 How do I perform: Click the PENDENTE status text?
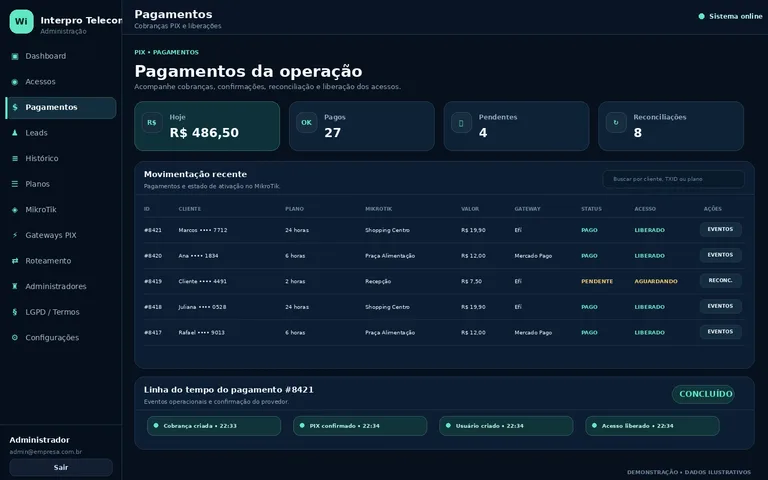(597, 282)
